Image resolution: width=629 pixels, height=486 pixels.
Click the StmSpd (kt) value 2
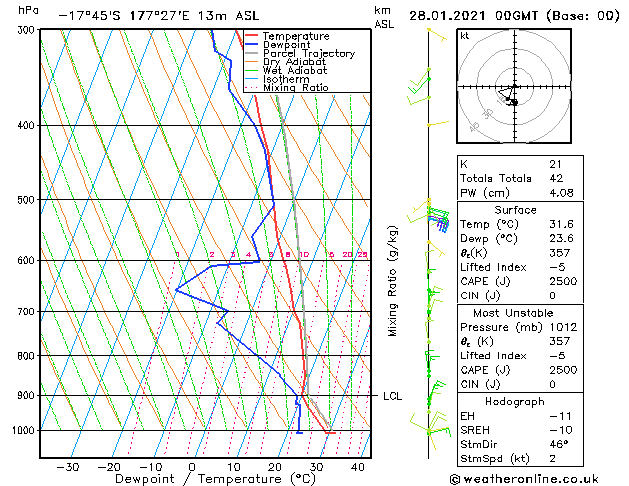(x=552, y=458)
